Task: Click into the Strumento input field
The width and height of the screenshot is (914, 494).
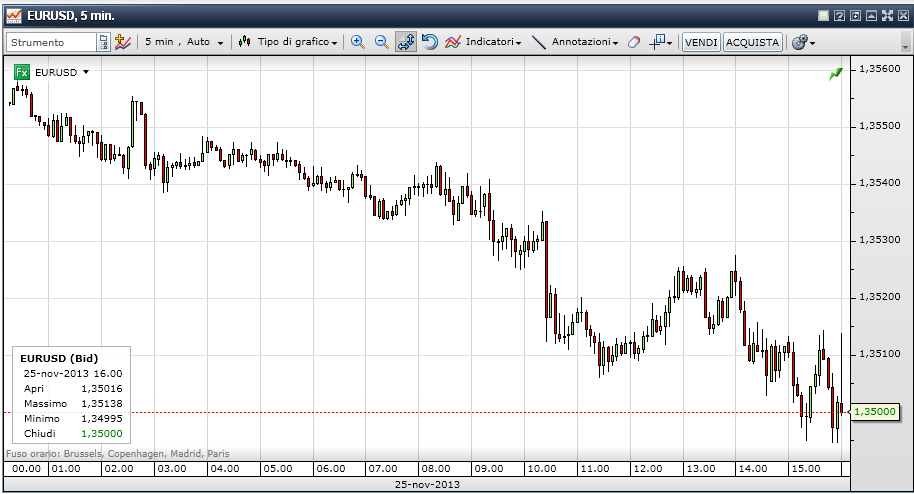Action: [x=52, y=42]
